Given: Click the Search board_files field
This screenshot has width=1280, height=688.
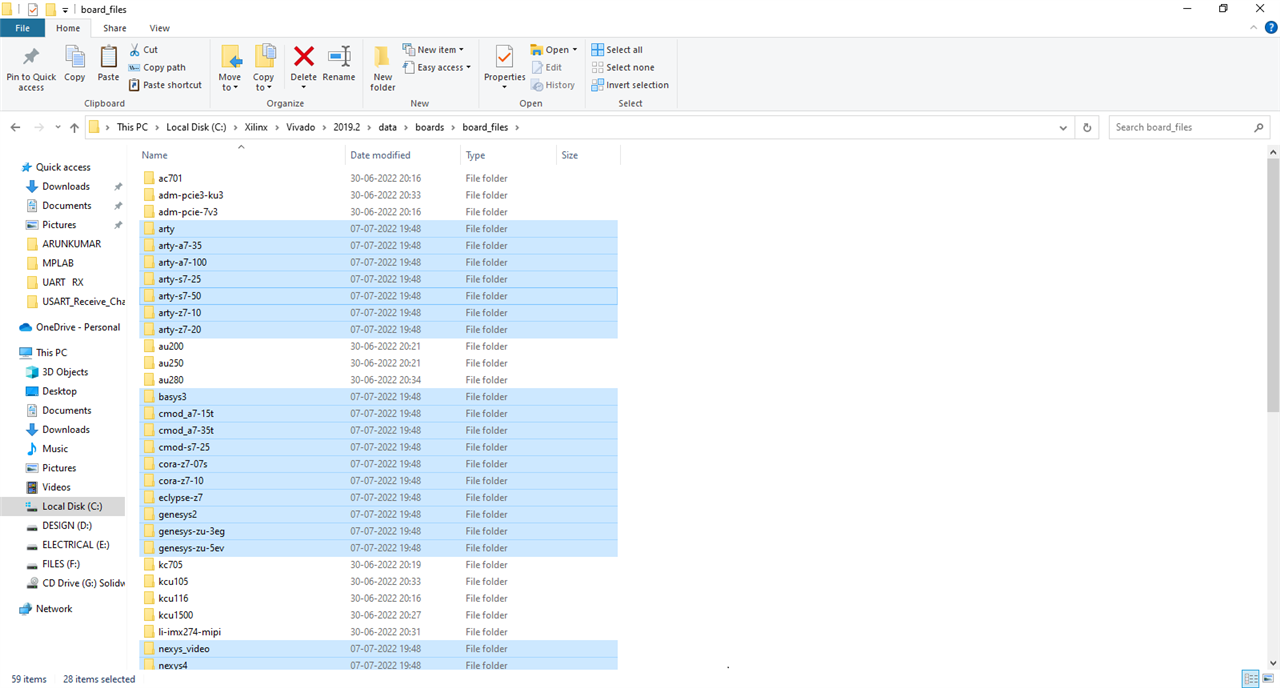Looking at the screenshot, I should [x=1189, y=127].
